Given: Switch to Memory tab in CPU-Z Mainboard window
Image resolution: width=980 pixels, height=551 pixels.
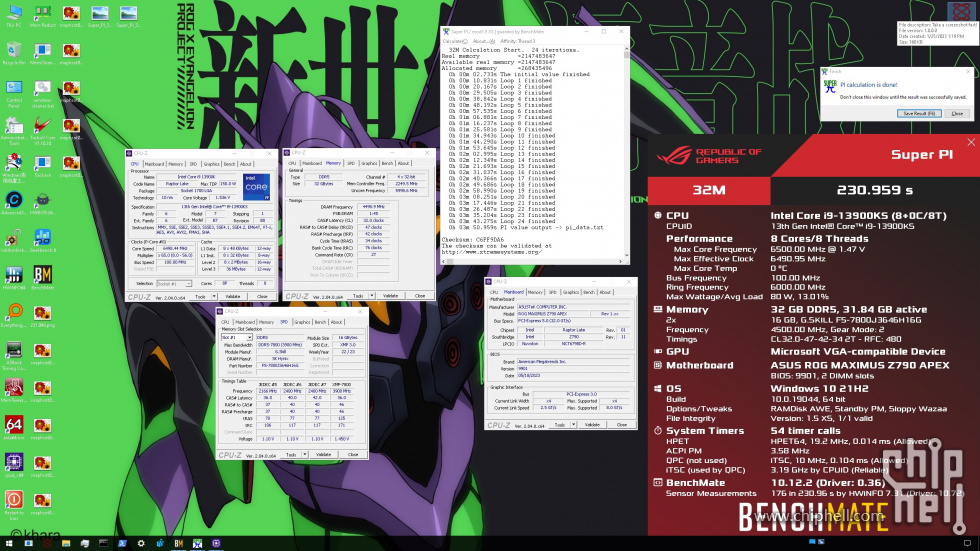Looking at the screenshot, I should click(535, 292).
